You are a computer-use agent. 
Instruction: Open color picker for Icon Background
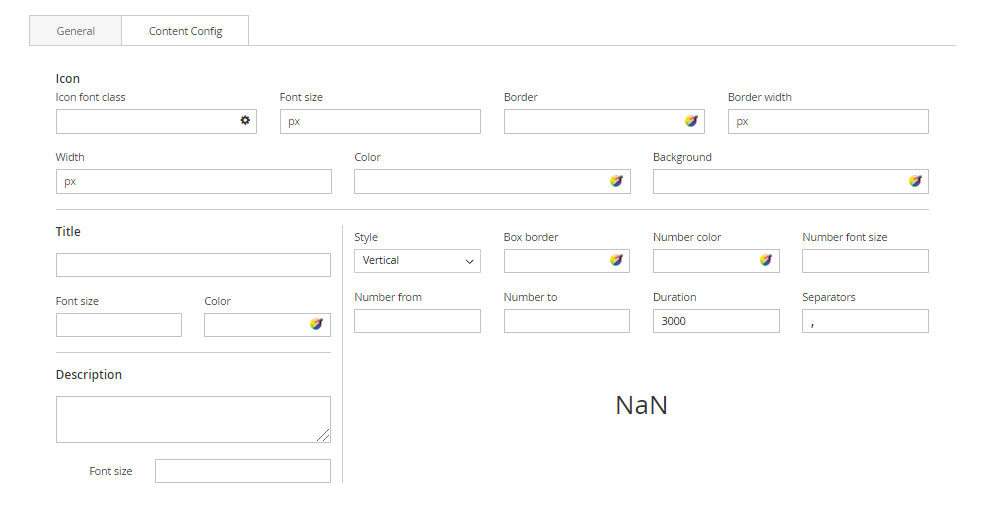(915, 181)
